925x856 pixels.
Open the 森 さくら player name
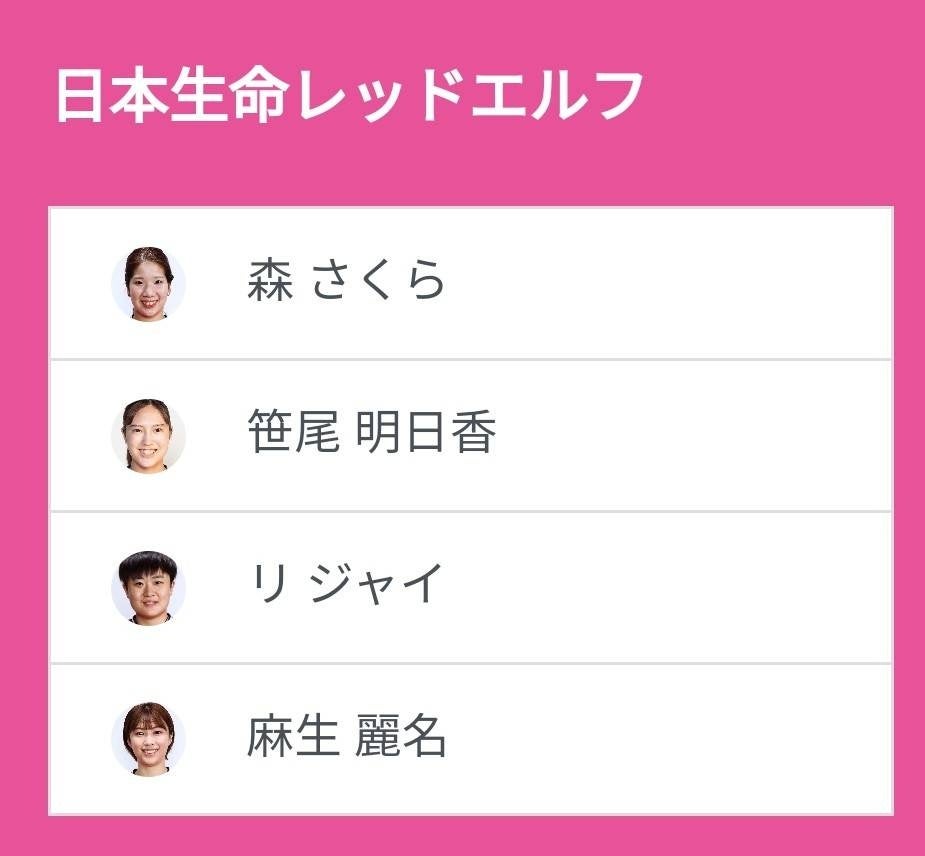[346, 282]
